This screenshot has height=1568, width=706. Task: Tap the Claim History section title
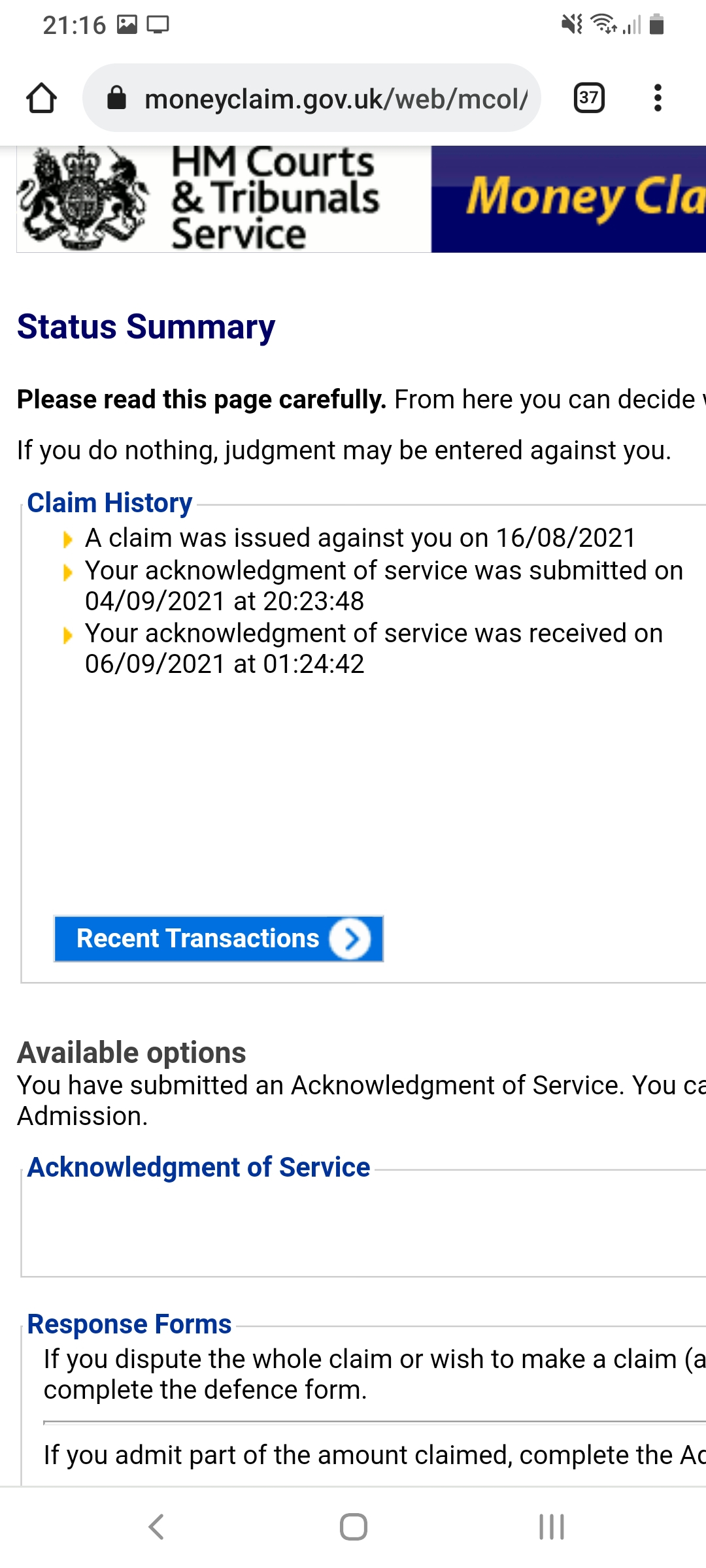(110, 503)
